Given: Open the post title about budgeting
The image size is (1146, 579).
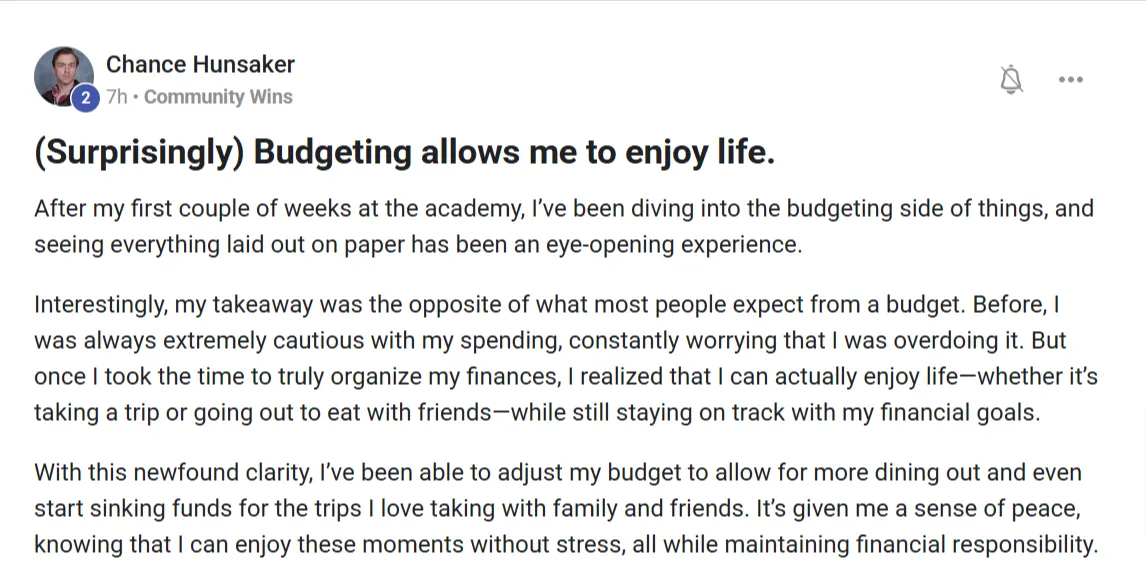Looking at the screenshot, I should tap(404, 152).
